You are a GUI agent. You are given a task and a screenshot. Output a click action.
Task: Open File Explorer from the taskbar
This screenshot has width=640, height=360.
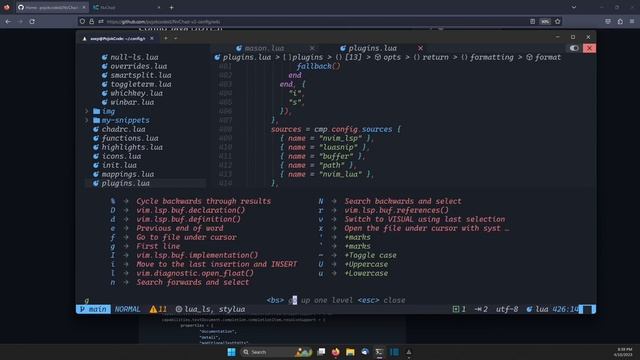(350, 352)
